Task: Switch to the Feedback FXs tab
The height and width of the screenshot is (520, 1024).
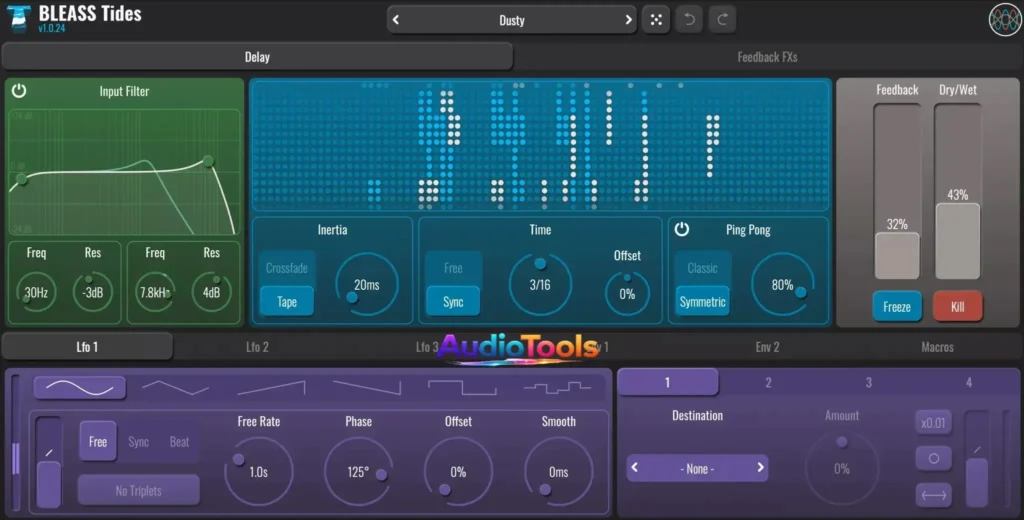Action: tap(767, 57)
